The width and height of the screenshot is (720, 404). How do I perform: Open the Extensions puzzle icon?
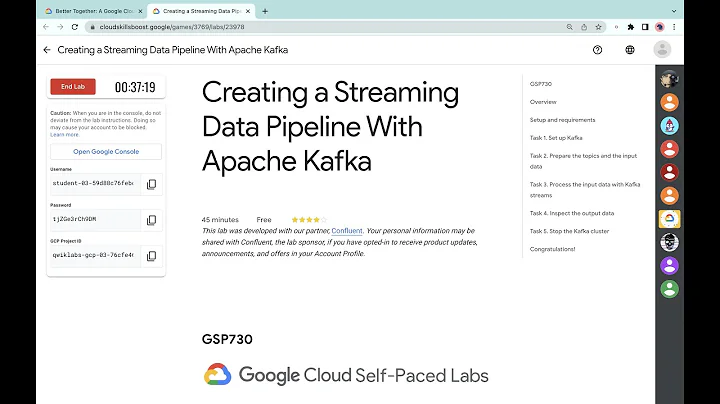click(x=630, y=27)
